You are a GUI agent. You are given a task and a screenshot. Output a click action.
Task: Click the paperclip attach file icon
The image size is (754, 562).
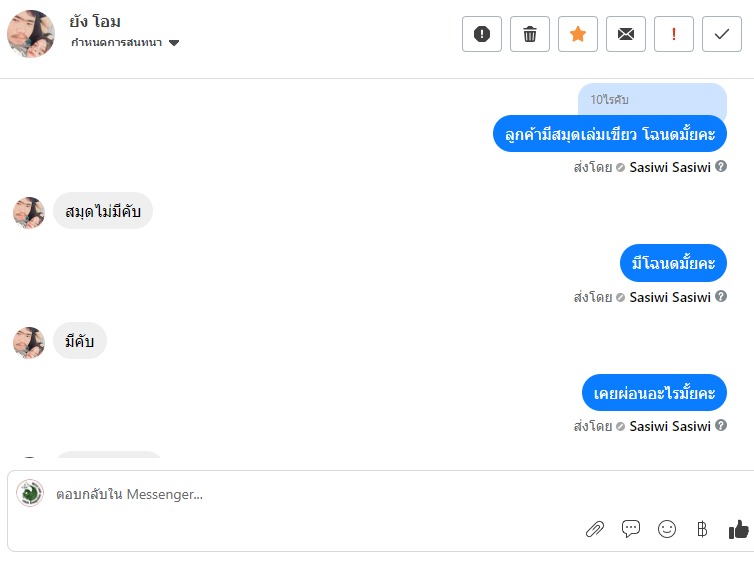(x=595, y=529)
